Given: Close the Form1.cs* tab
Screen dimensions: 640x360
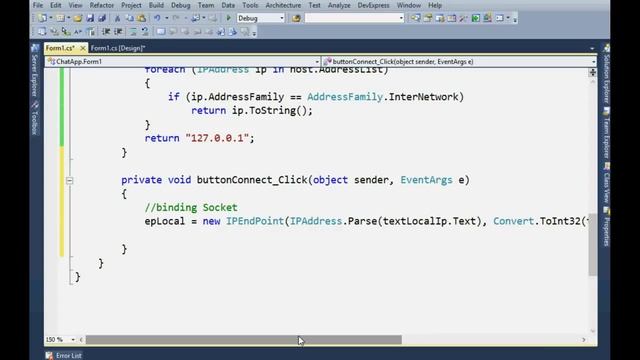Looking at the screenshot, I should pos(83,48).
